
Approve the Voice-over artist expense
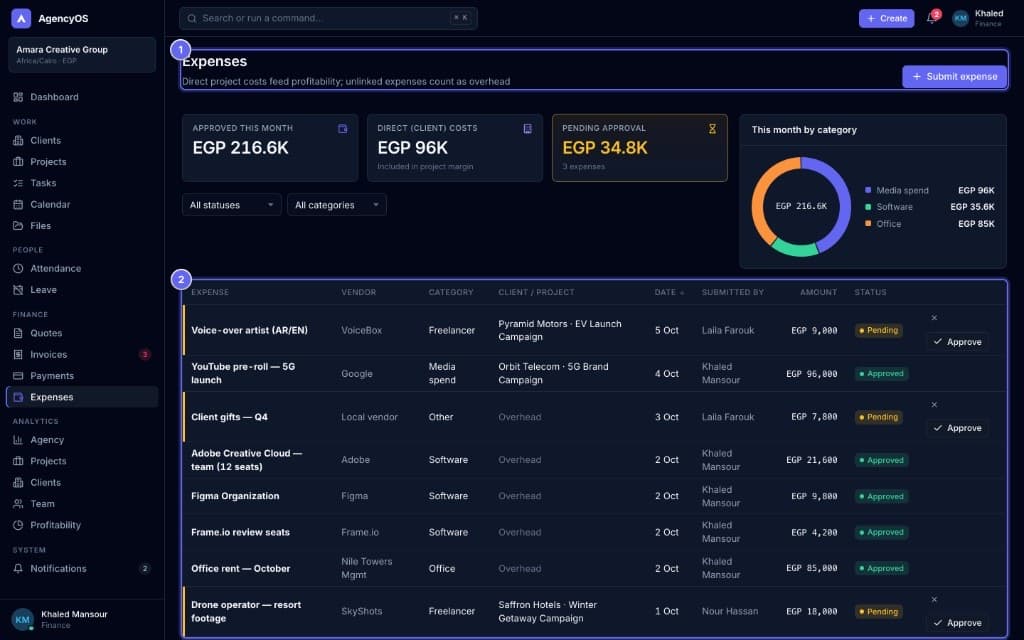click(x=957, y=342)
